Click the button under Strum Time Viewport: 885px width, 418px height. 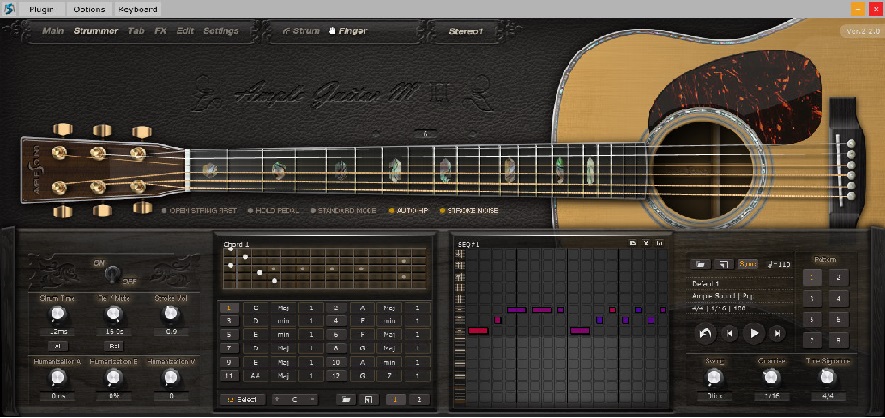57,346
